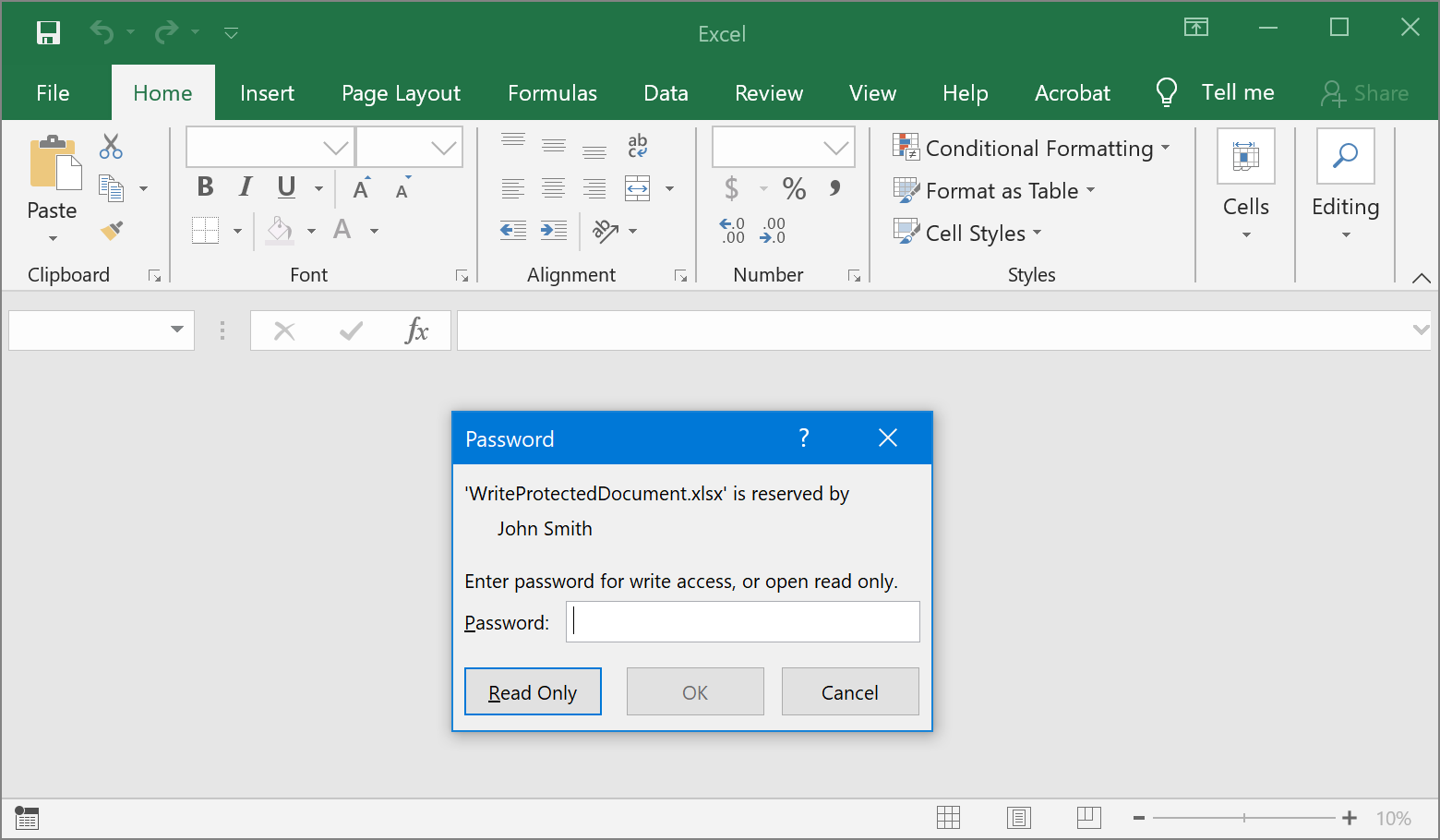Click the Cut scissors icon

coord(111,146)
